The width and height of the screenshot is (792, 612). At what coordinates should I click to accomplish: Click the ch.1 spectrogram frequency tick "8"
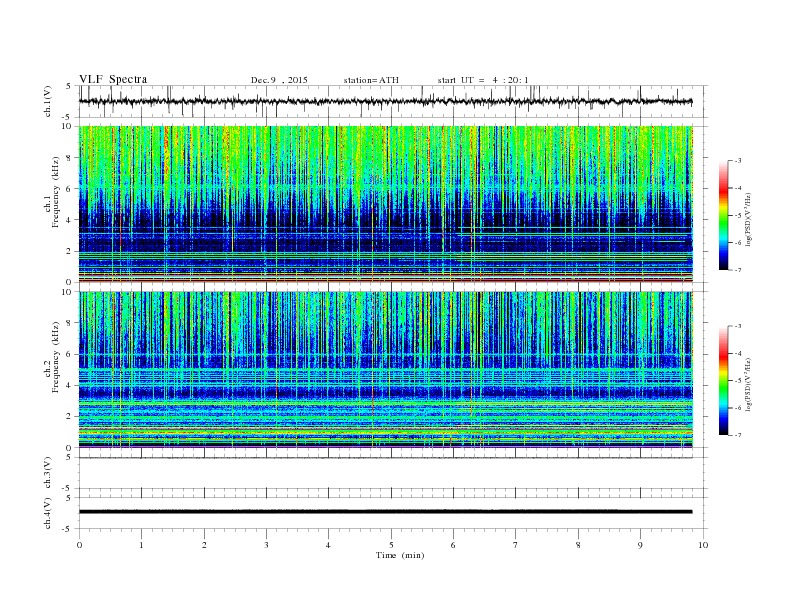coord(69,157)
